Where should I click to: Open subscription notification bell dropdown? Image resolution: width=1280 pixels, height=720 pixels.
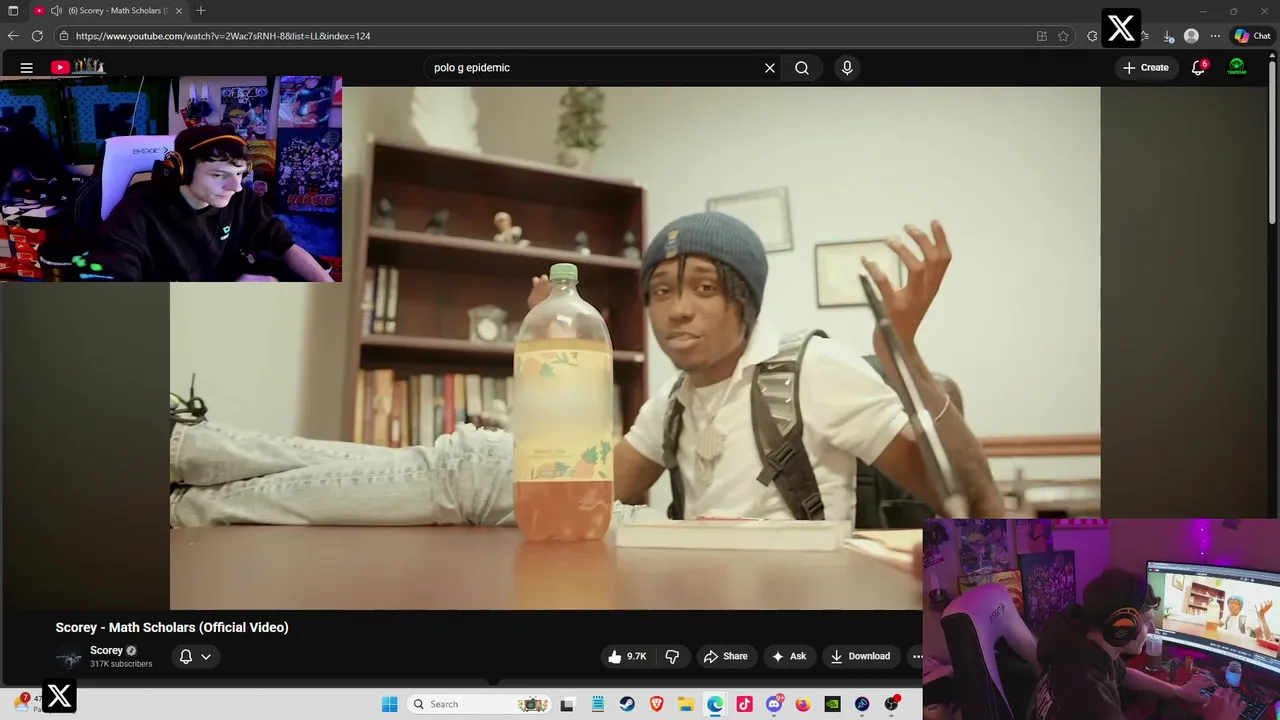(195, 657)
